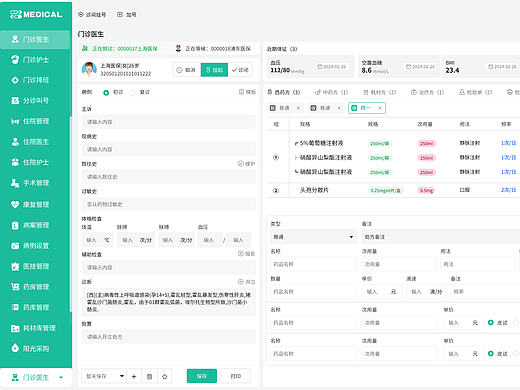Click the 药库管理 sidebar icon
This screenshot has width=520, height=390.
click(x=15, y=307)
